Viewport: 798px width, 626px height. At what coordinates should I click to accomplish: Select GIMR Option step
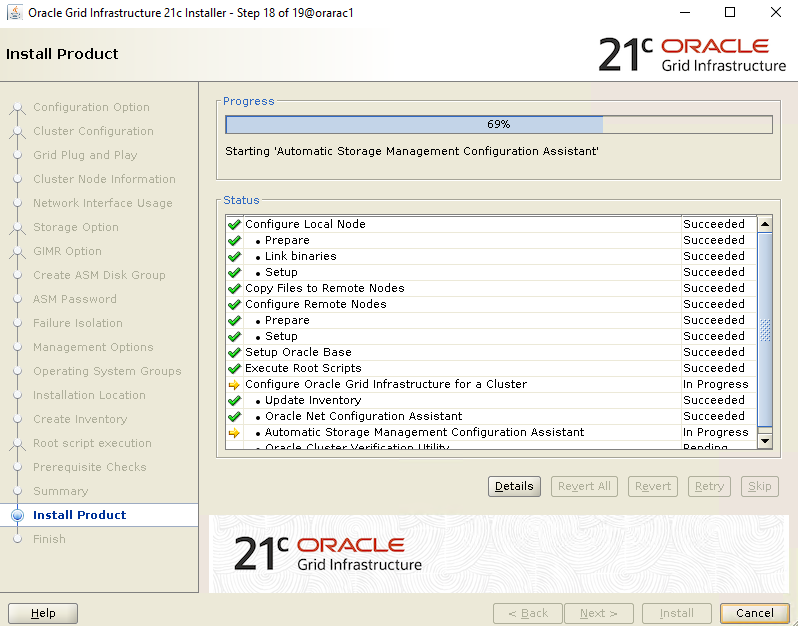point(67,251)
